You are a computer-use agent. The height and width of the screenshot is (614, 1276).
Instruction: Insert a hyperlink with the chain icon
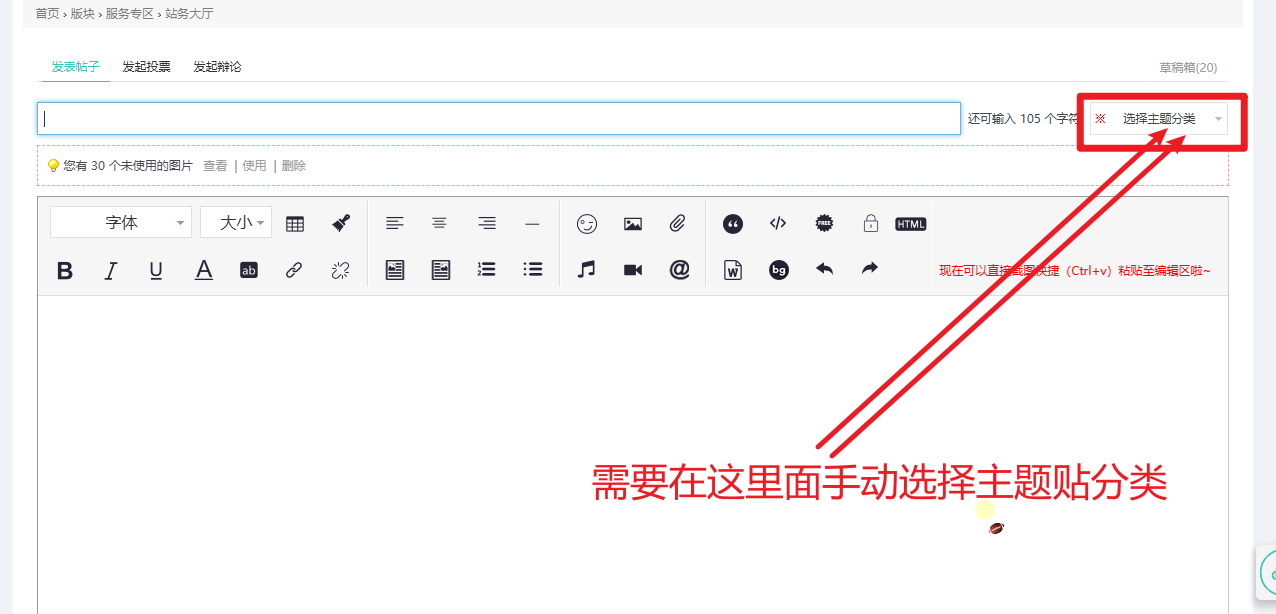(294, 270)
